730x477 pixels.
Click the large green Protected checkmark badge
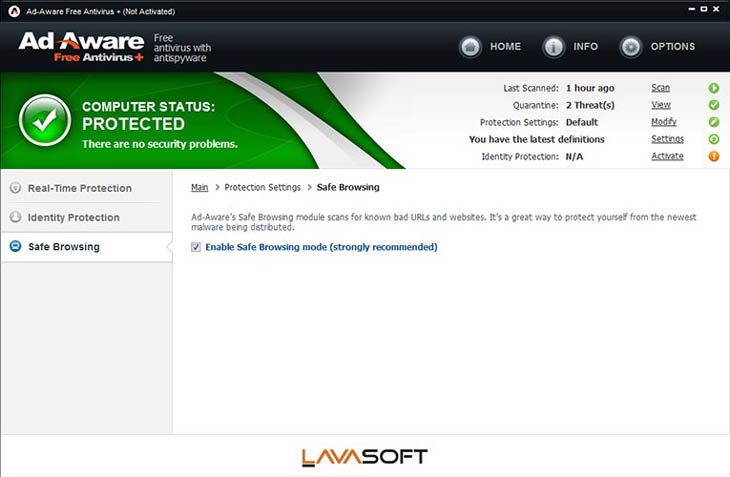tap(45, 121)
